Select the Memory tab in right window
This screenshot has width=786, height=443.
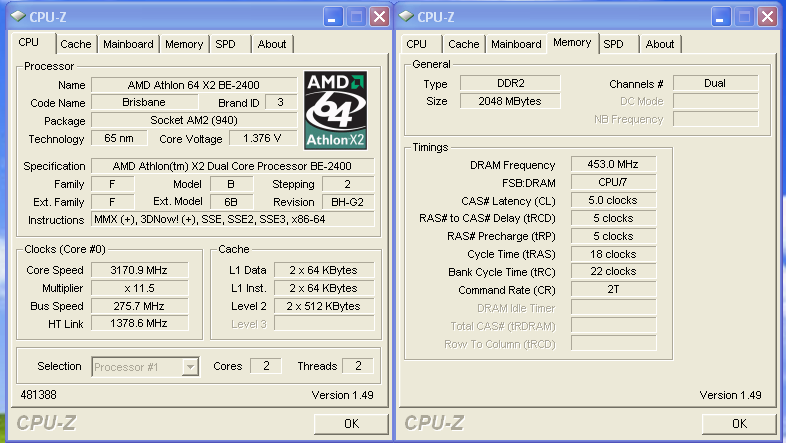pyautogui.click(x=572, y=43)
